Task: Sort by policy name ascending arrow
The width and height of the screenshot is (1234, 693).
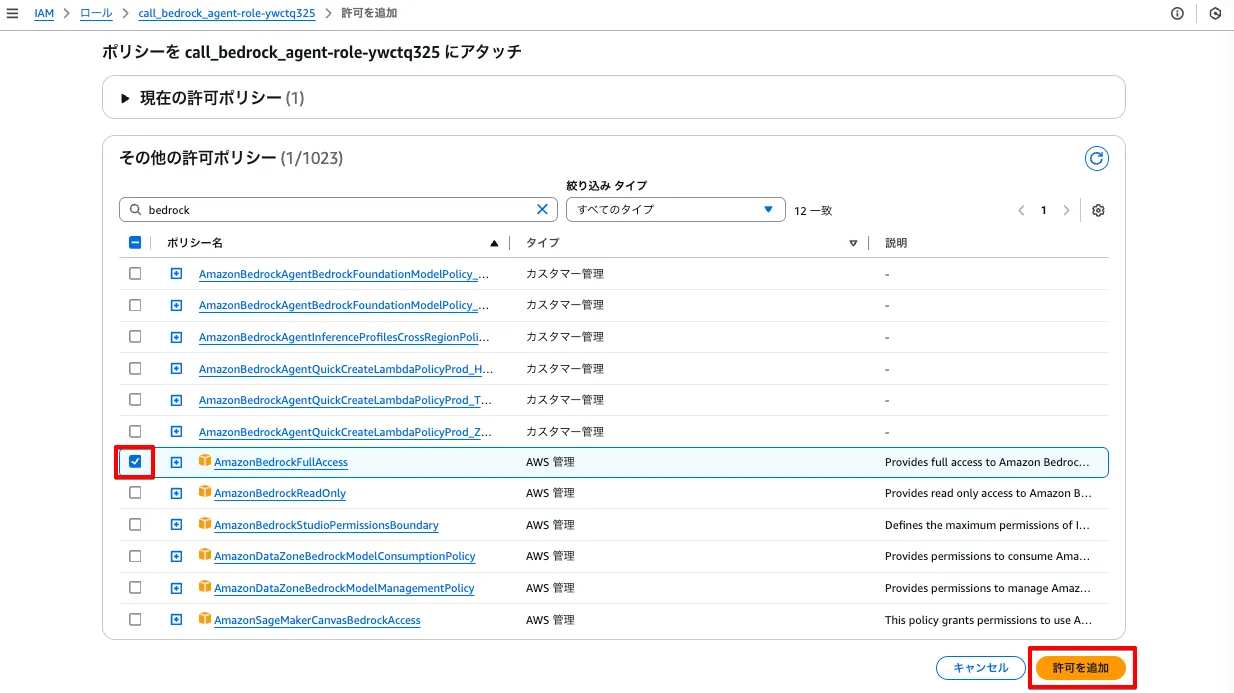Action: point(494,243)
